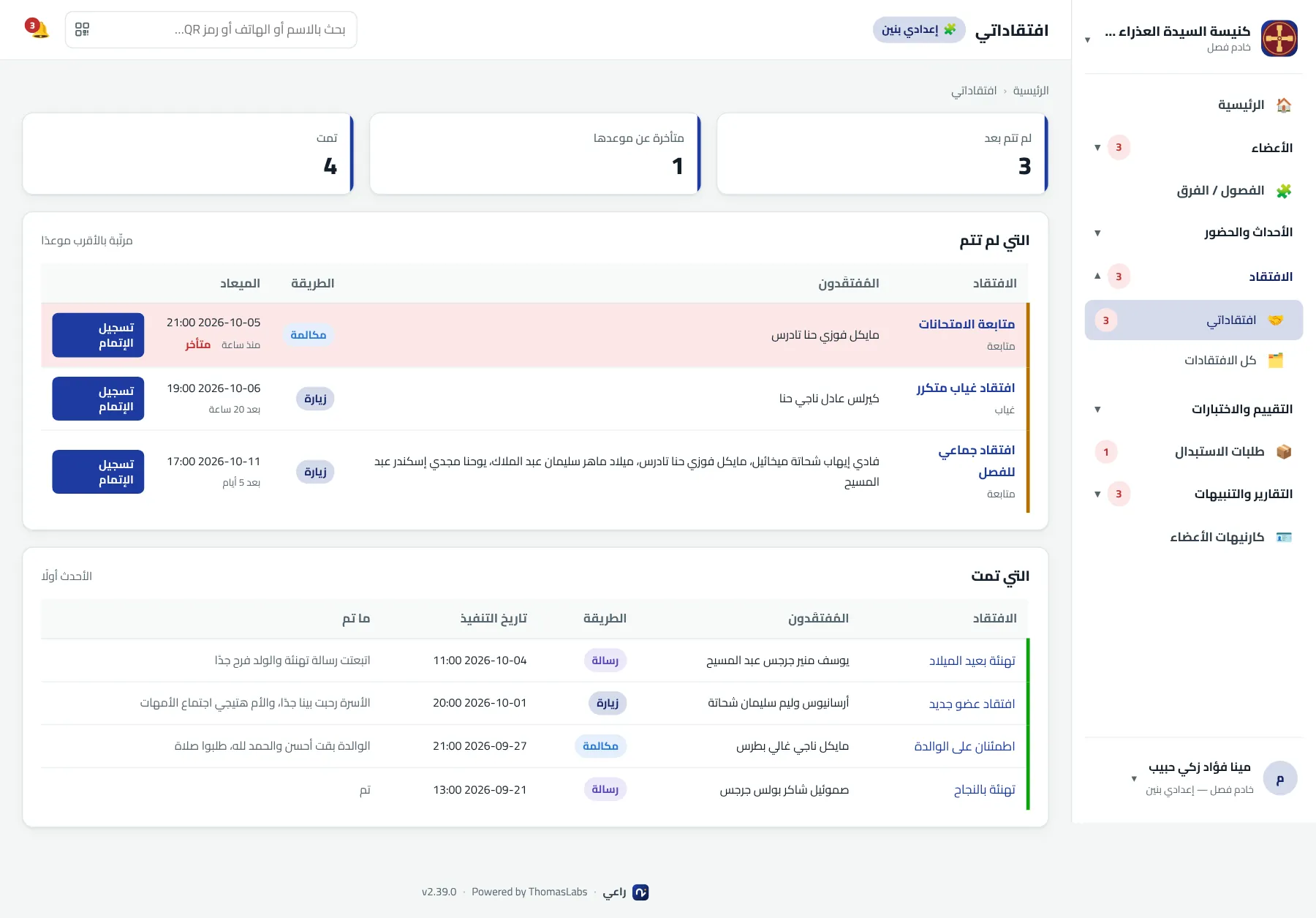Open the تهنئة بالنجاح link
The image size is (1316, 918).
coord(985,790)
